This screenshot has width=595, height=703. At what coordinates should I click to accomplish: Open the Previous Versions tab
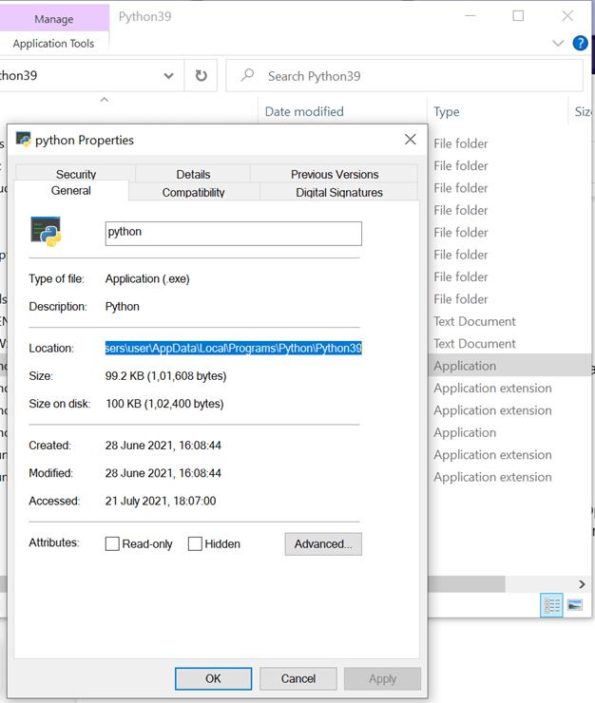click(x=334, y=174)
